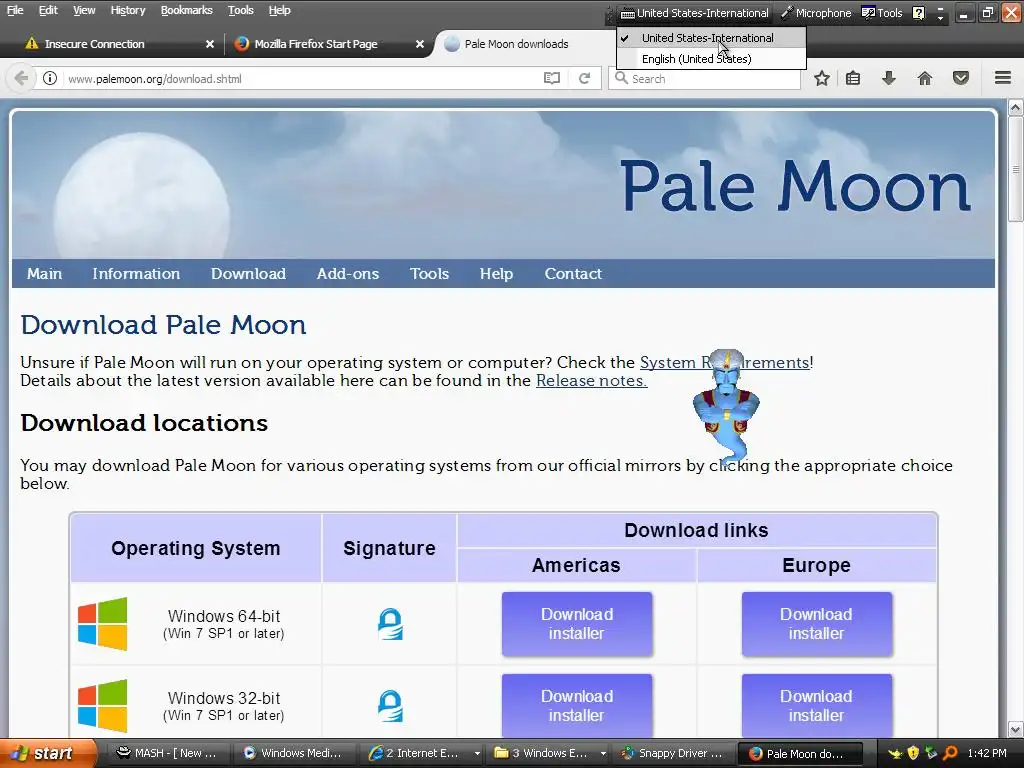Image resolution: width=1024 pixels, height=768 pixels.
Task: Open the Edit menu
Action: pos(48,10)
